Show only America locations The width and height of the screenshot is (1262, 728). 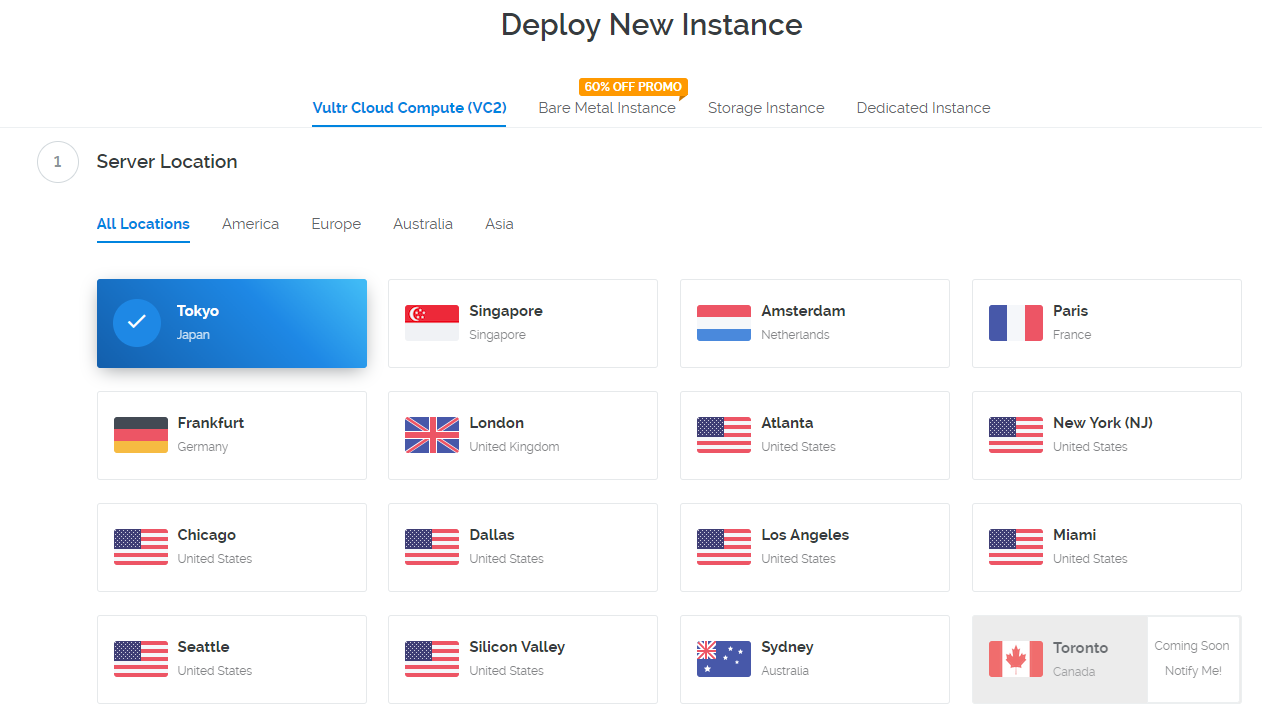pos(250,224)
